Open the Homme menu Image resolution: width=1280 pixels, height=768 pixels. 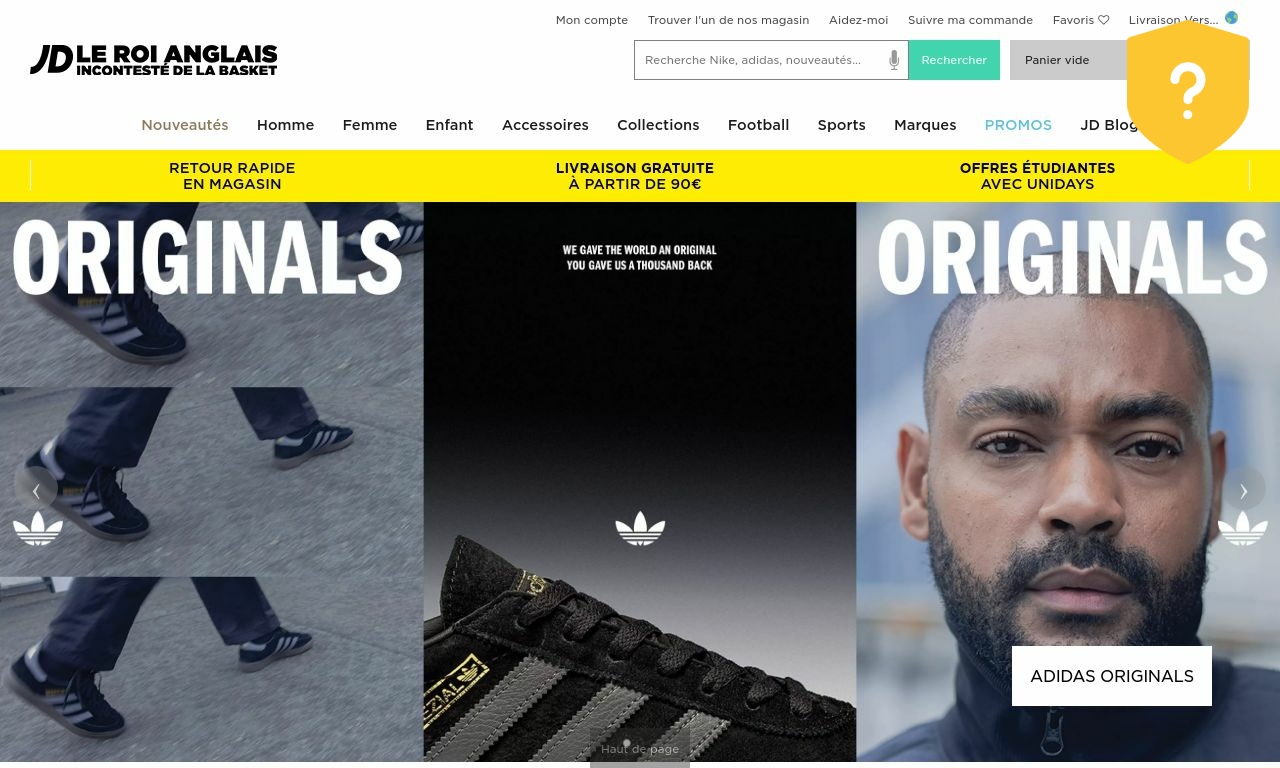285,125
